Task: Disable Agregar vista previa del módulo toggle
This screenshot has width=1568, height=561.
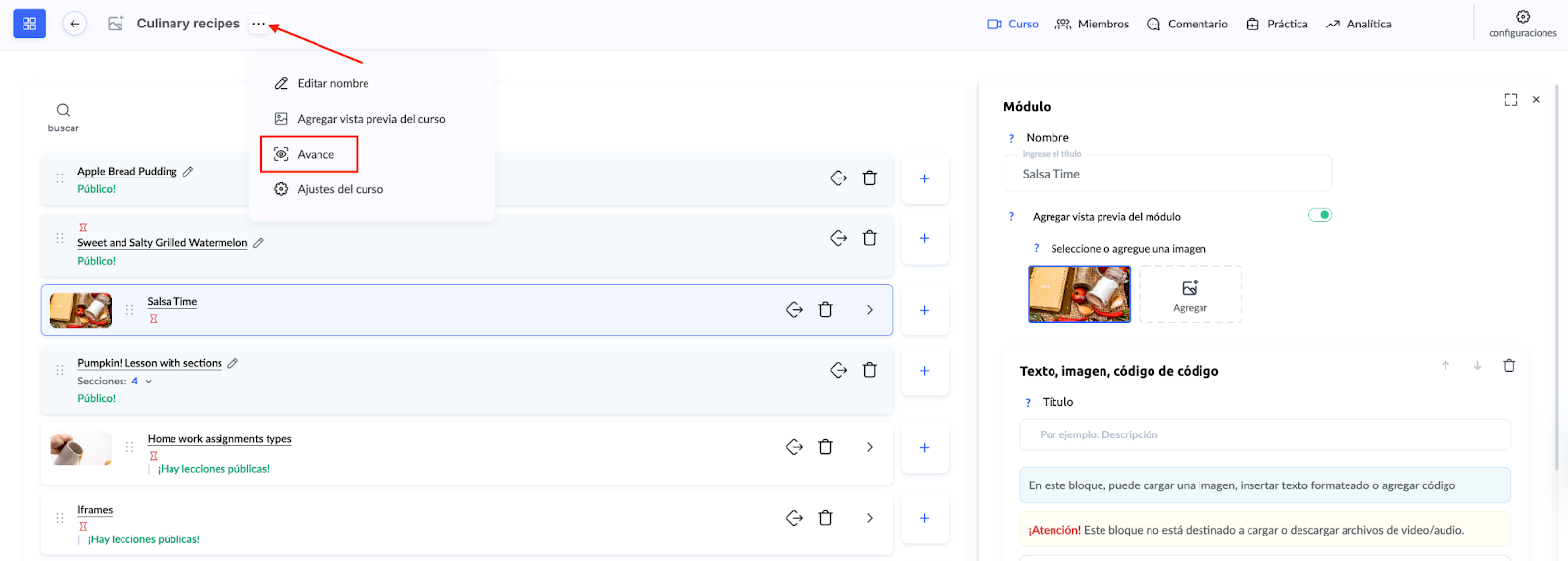Action: pos(1320,215)
